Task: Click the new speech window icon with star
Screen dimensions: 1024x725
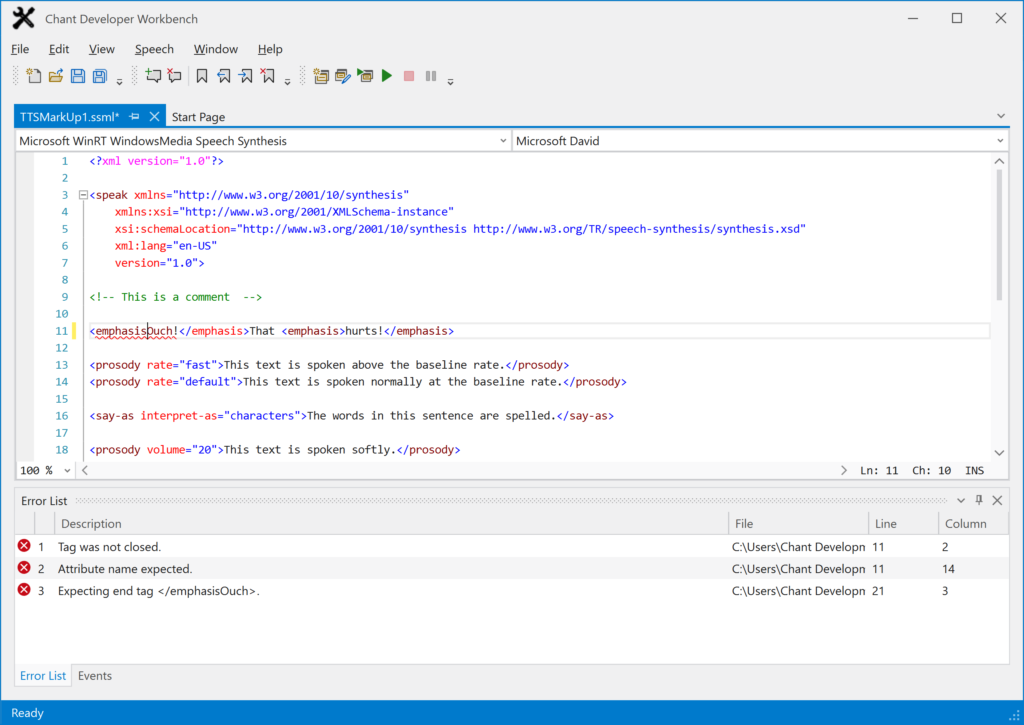Action: click(321, 76)
